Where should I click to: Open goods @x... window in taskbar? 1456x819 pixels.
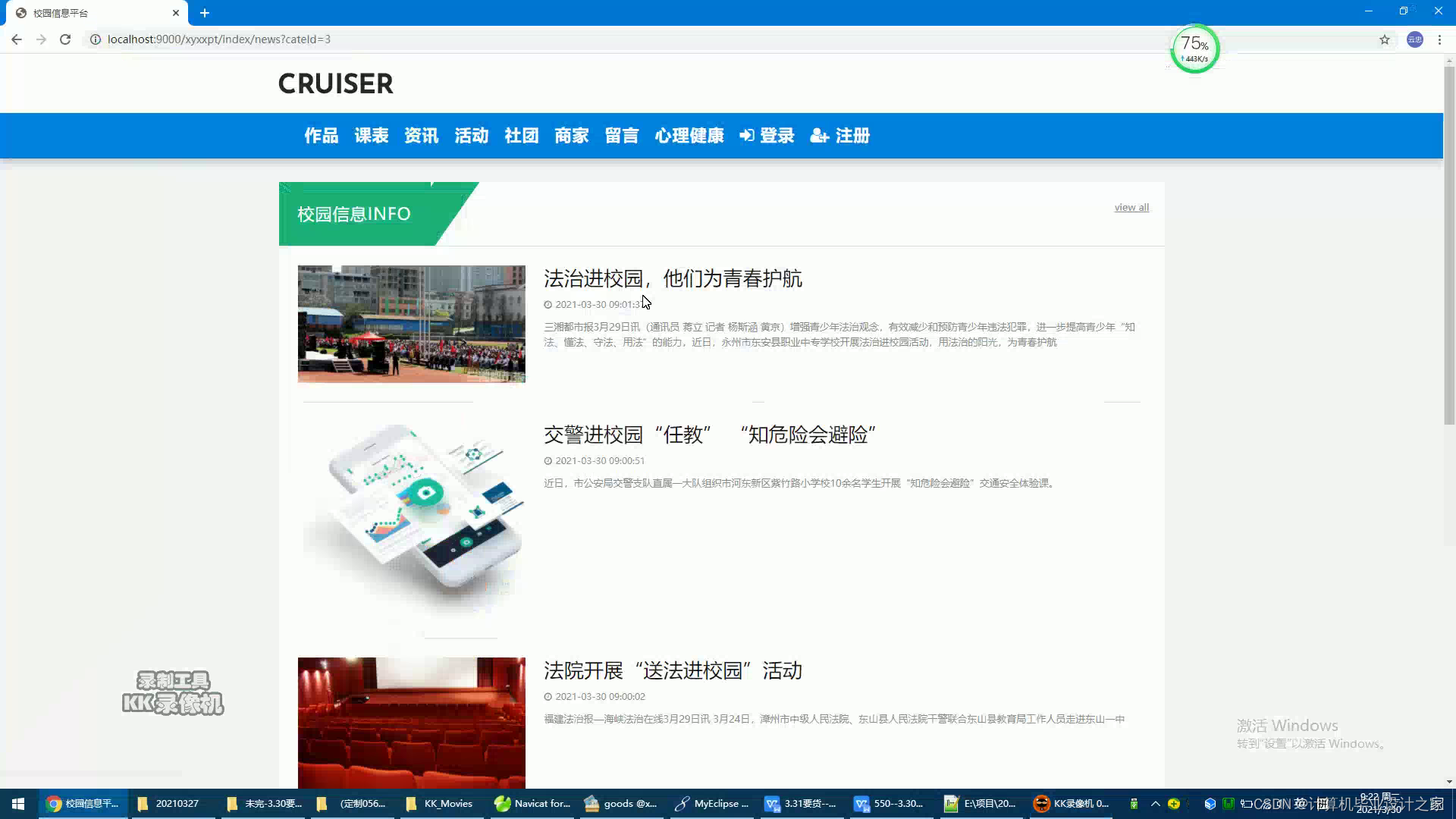point(622,804)
